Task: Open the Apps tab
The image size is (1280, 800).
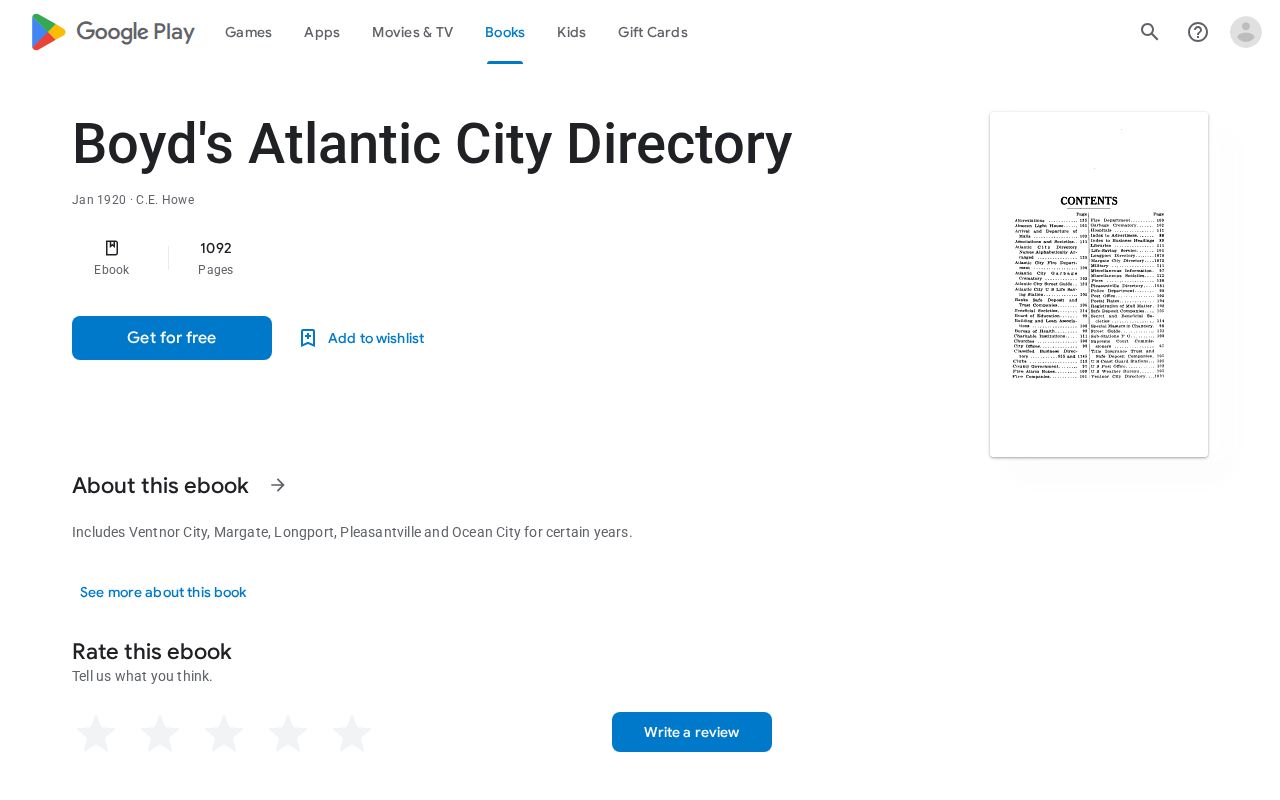Action: point(322,32)
